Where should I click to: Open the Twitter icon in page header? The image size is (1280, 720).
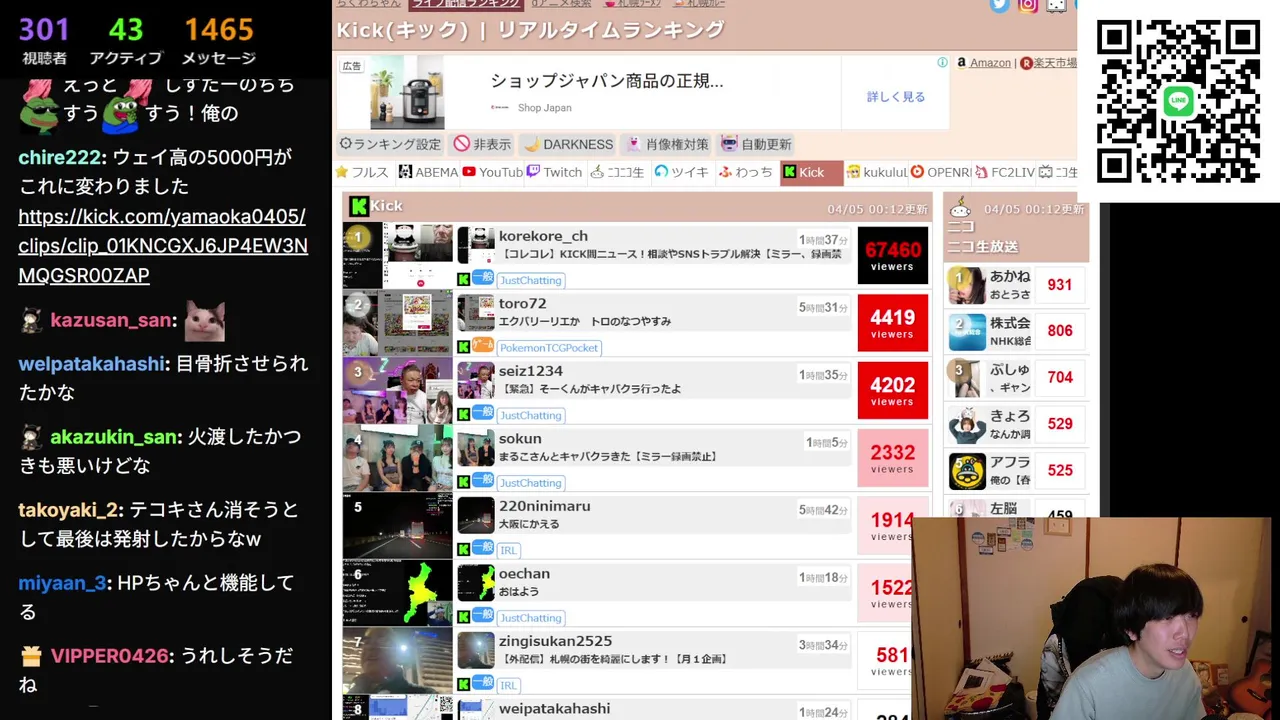[x=999, y=5]
